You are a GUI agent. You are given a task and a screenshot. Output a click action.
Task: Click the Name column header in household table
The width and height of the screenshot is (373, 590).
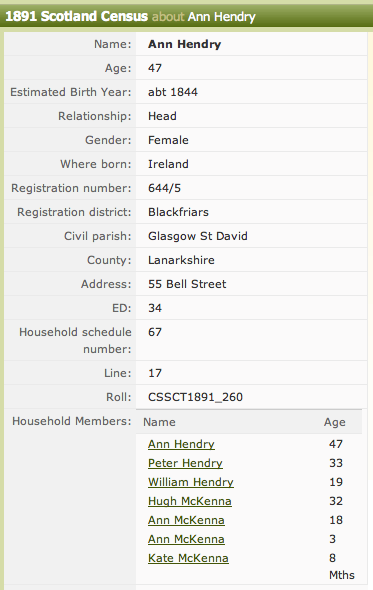[159, 422]
